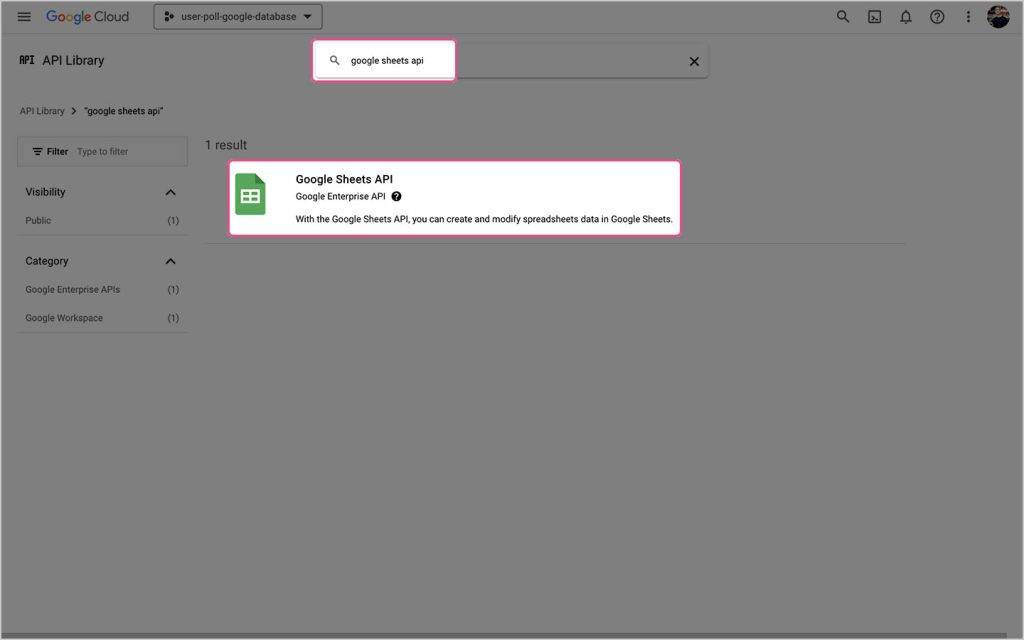The height and width of the screenshot is (640, 1024).
Task: Click the Google Enterprise API subtitle text
Action: pyautogui.click(x=340, y=197)
